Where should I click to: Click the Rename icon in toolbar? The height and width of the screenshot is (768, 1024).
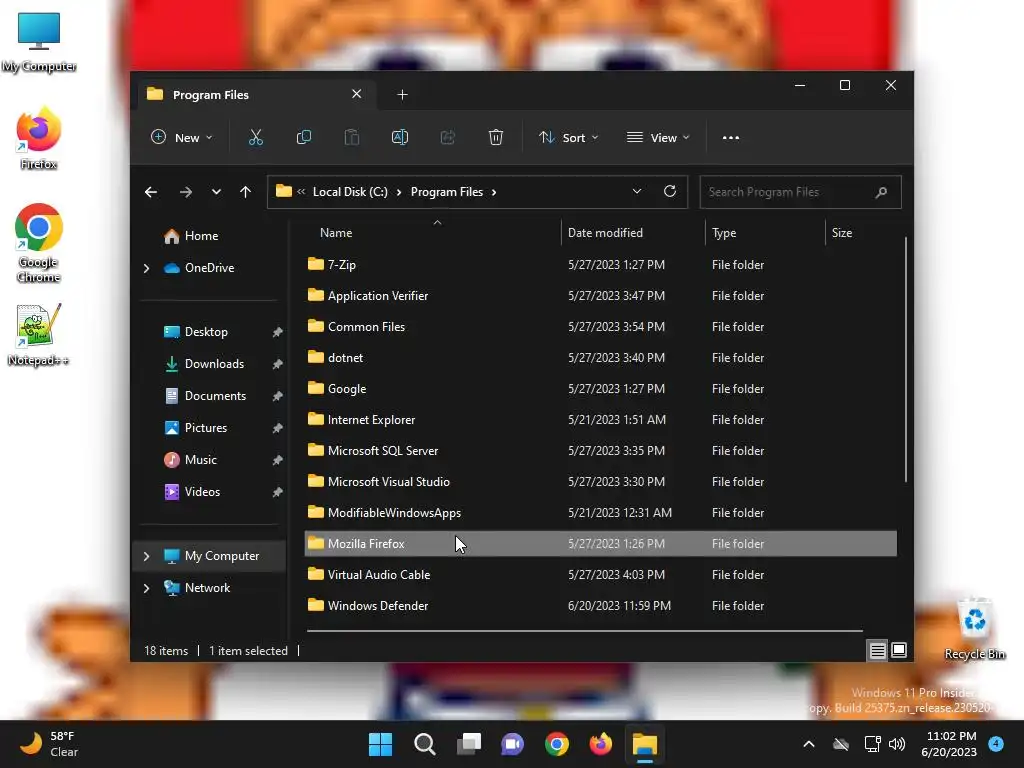400,138
